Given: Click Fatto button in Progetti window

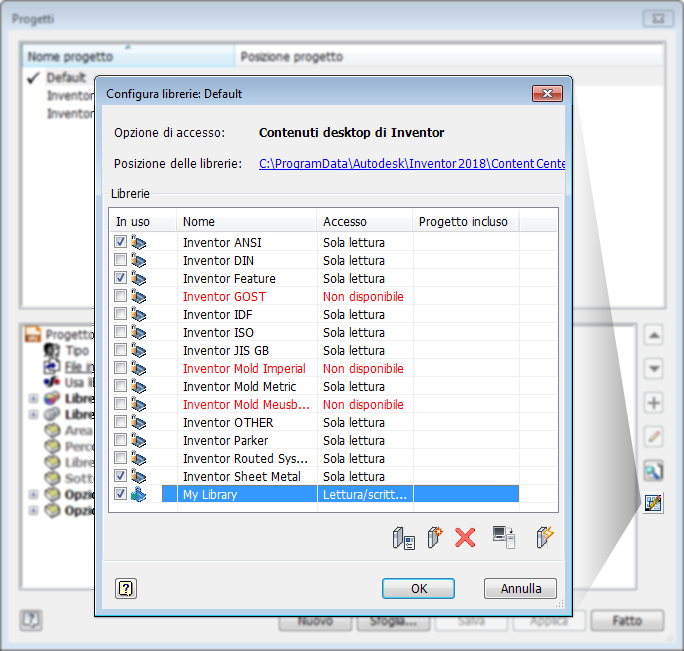Looking at the screenshot, I should [627, 620].
